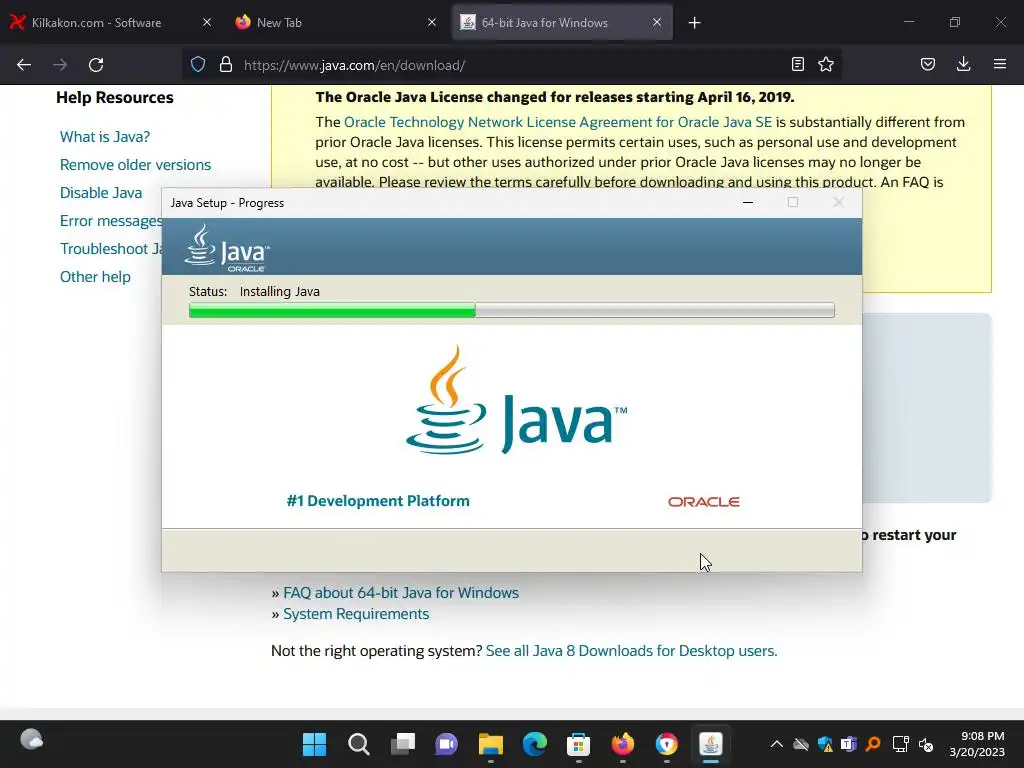Screen dimensions: 1024x768
Task: Open the Disable Java link
Action: click(x=101, y=193)
